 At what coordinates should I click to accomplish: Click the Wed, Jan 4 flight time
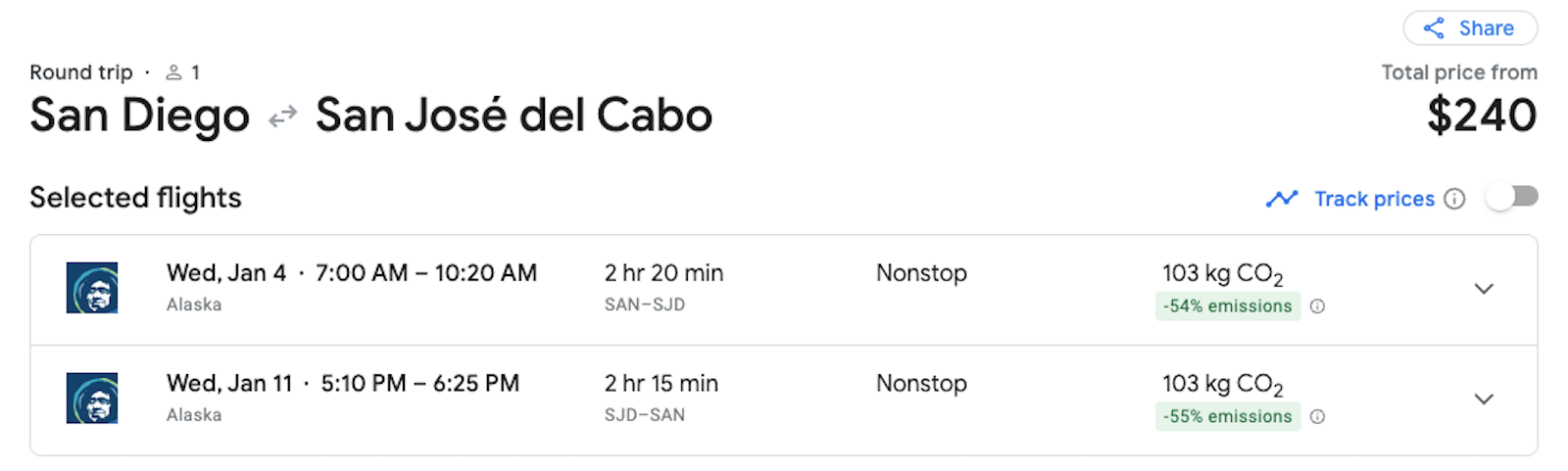[x=352, y=273]
